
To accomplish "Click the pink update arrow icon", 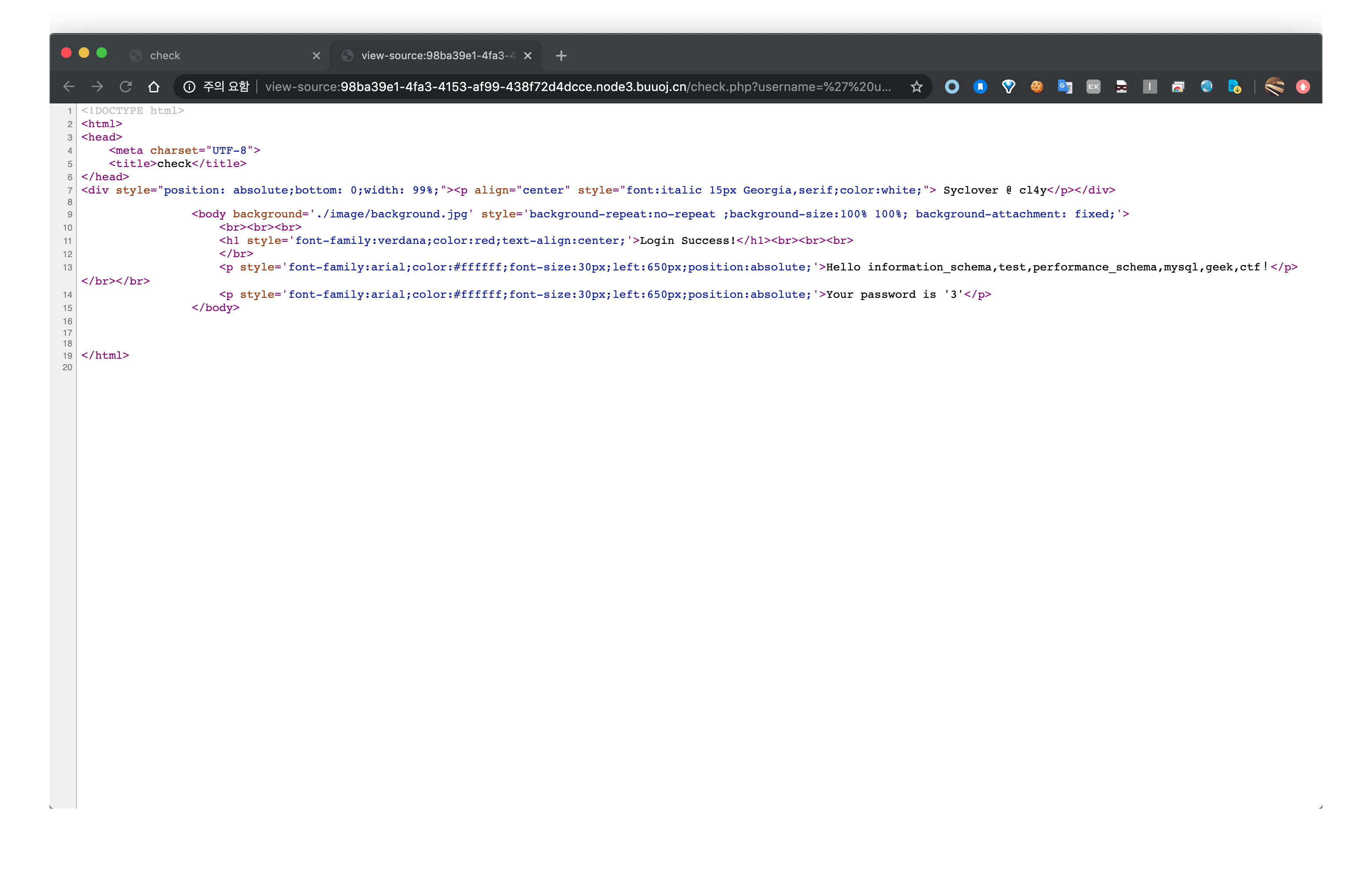I will coord(1303,87).
